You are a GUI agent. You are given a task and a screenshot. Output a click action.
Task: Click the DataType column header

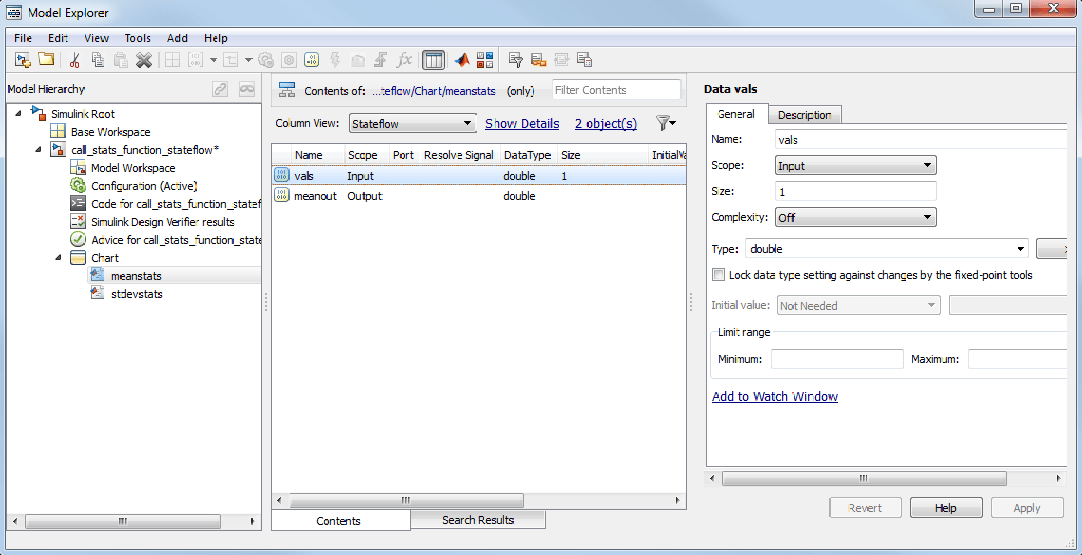[528, 155]
